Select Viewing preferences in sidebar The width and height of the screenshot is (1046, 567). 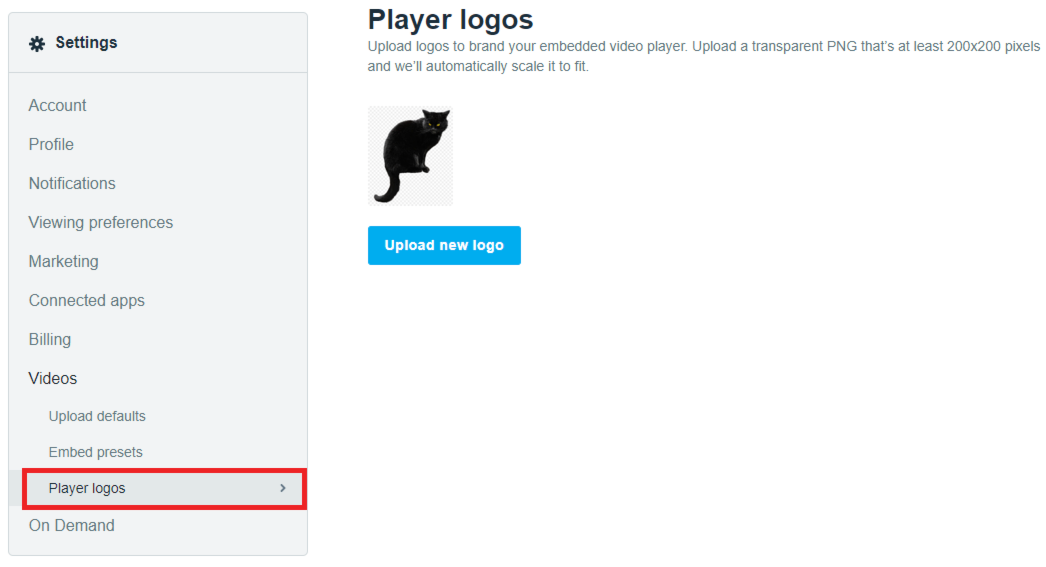tap(100, 222)
